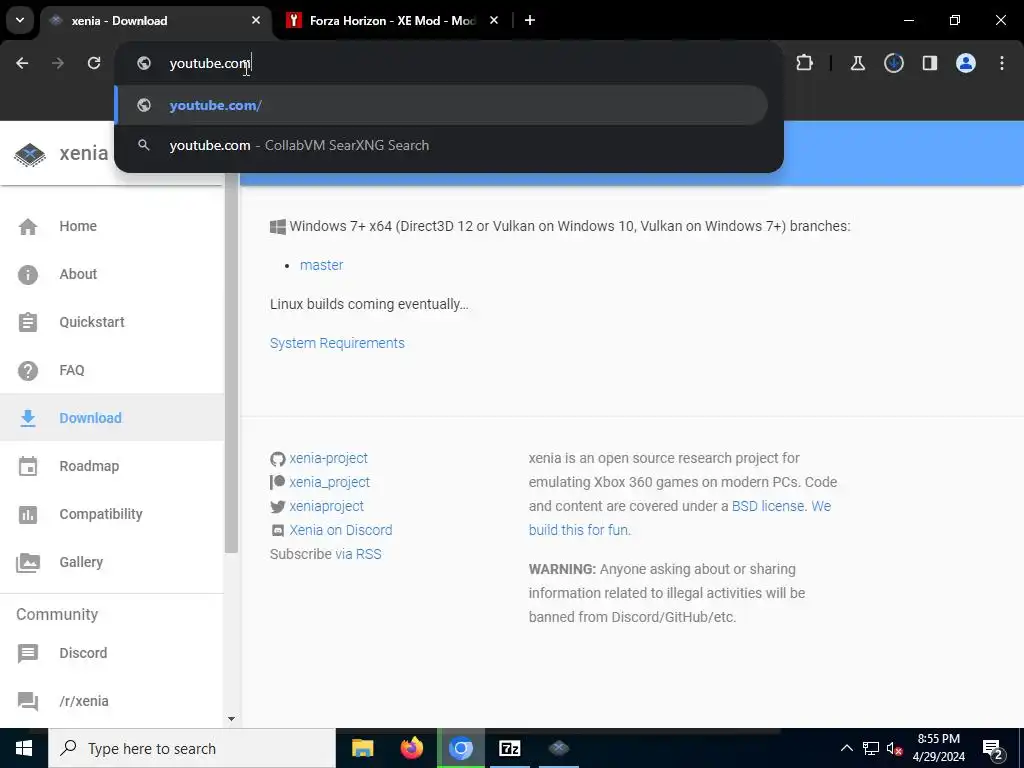Open the xenia_project Patreon link
The image size is (1024, 768).
(x=330, y=482)
